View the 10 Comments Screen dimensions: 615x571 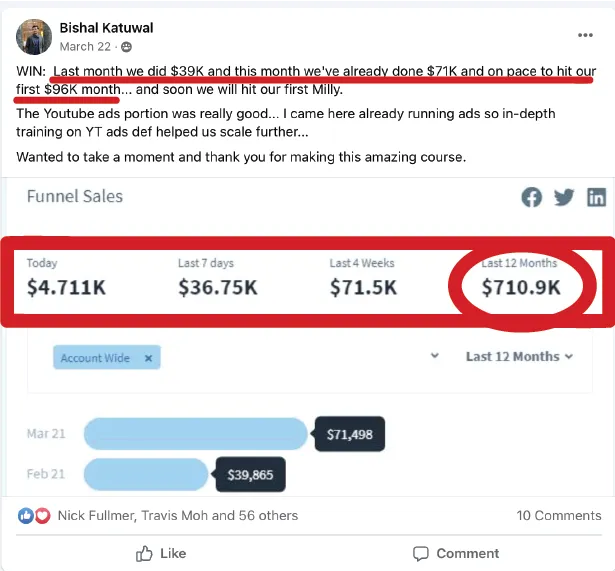[x=558, y=516]
